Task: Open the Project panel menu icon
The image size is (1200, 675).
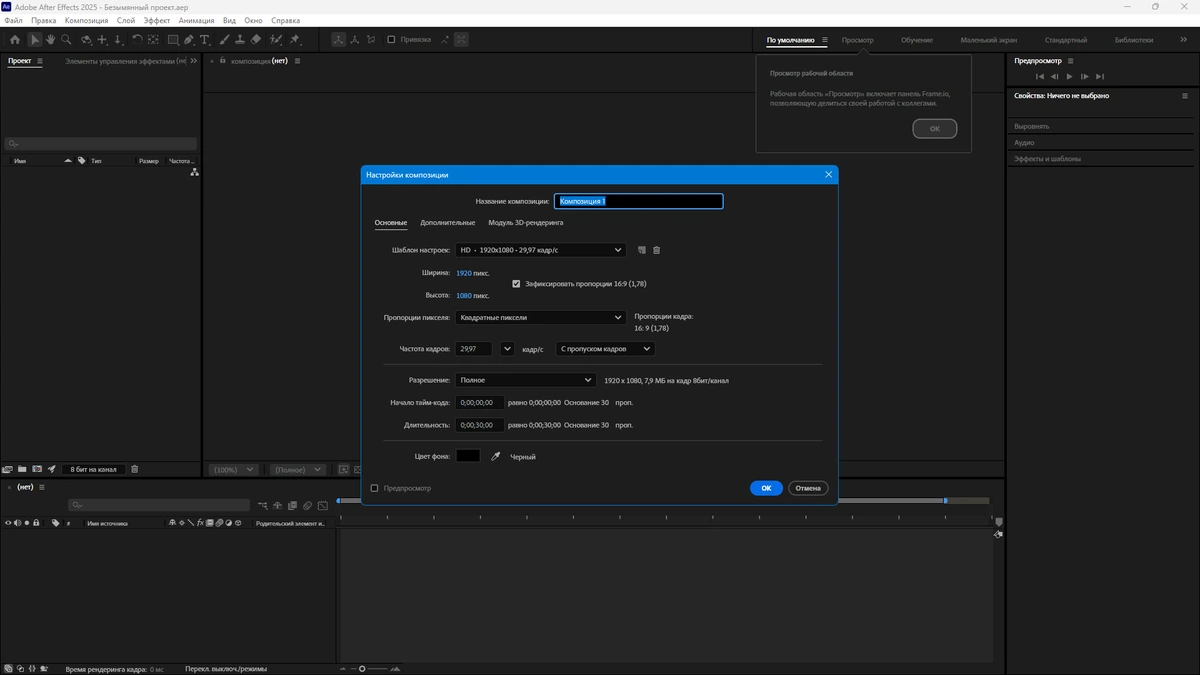Action: [40, 61]
